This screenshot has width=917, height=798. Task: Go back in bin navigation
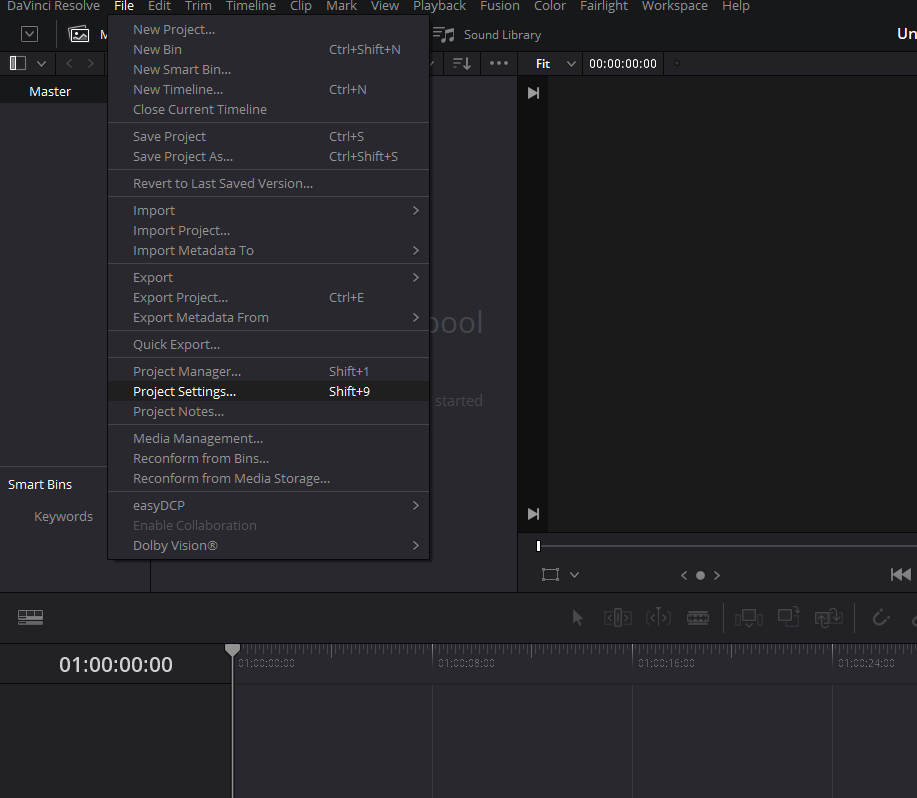pos(69,63)
